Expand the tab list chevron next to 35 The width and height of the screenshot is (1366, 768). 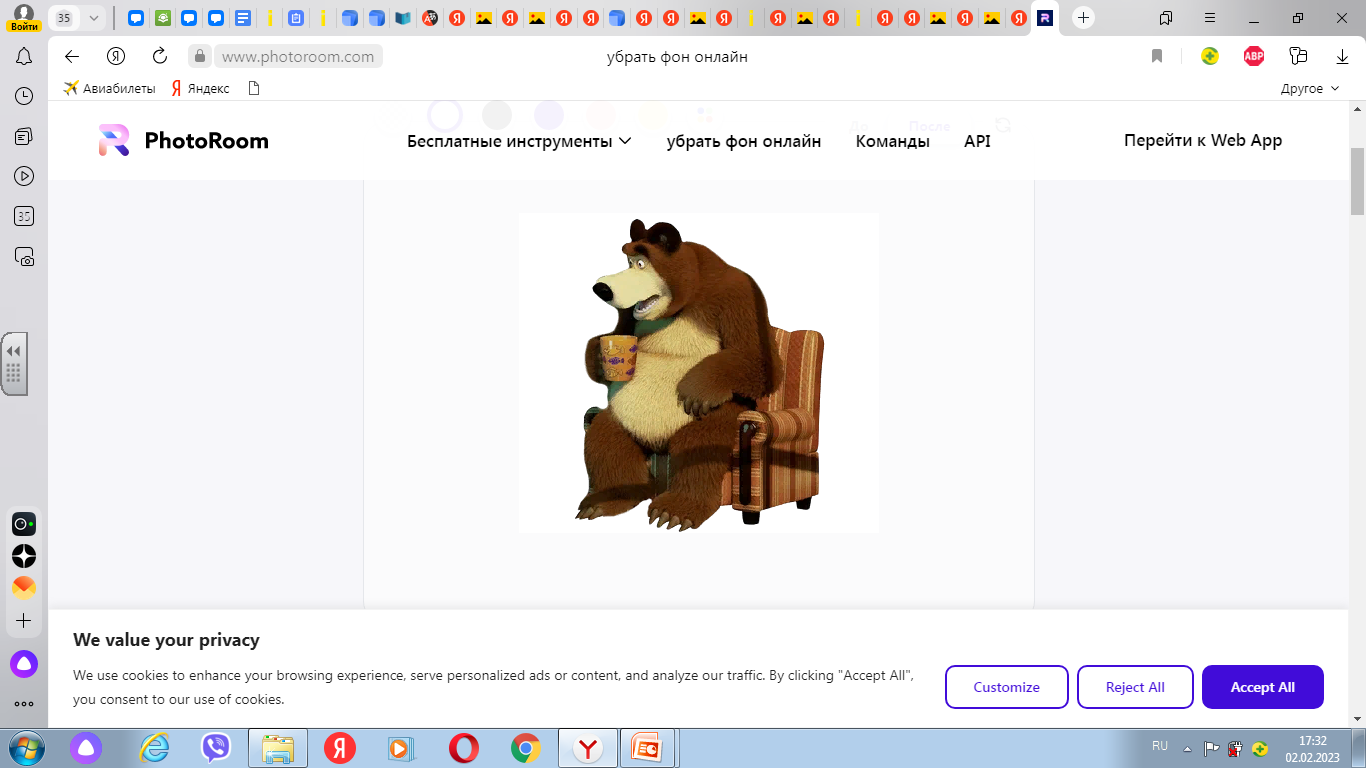point(94,18)
